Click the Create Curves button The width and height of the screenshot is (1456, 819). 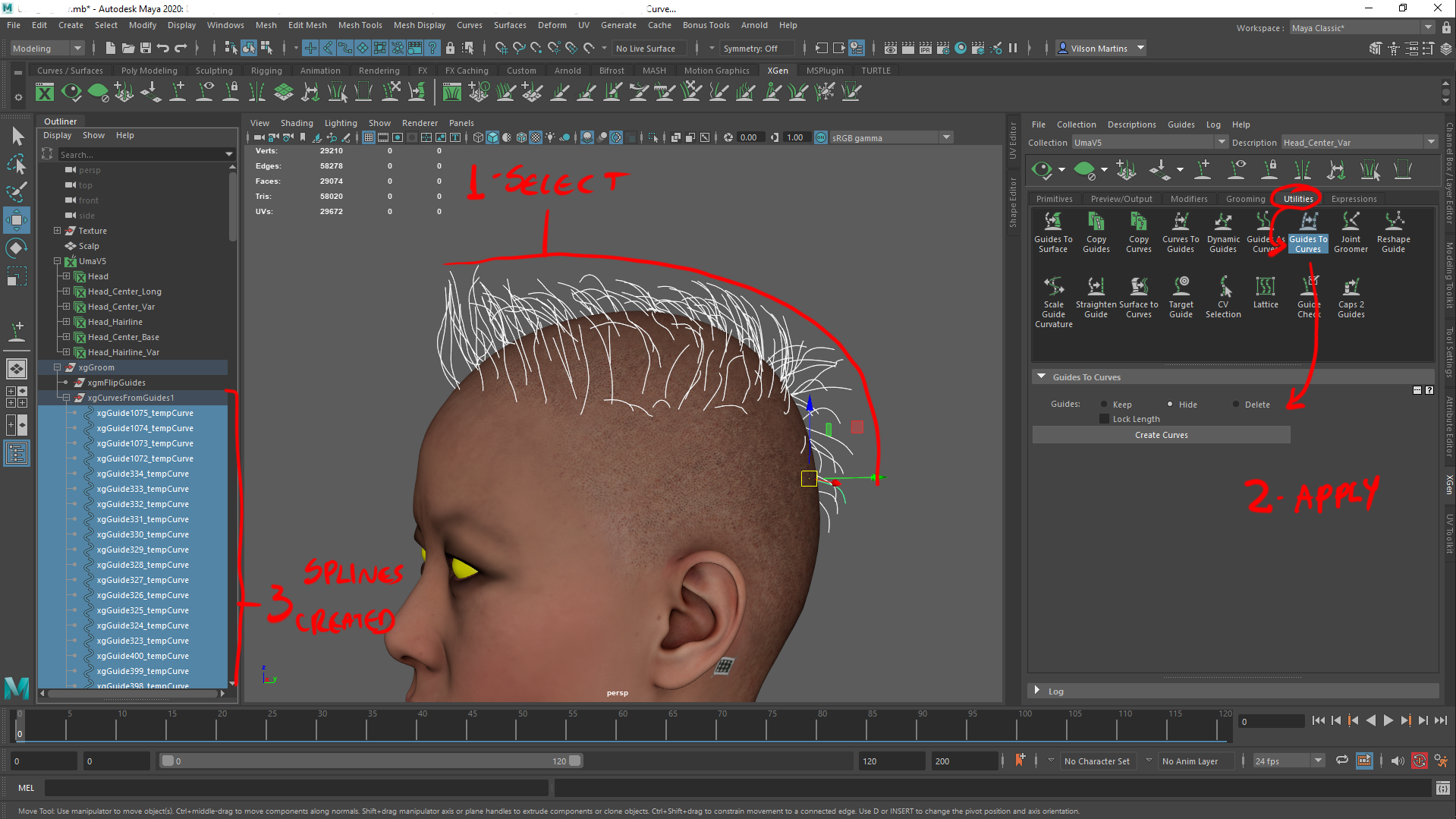pyautogui.click(x=1161, y=435)
